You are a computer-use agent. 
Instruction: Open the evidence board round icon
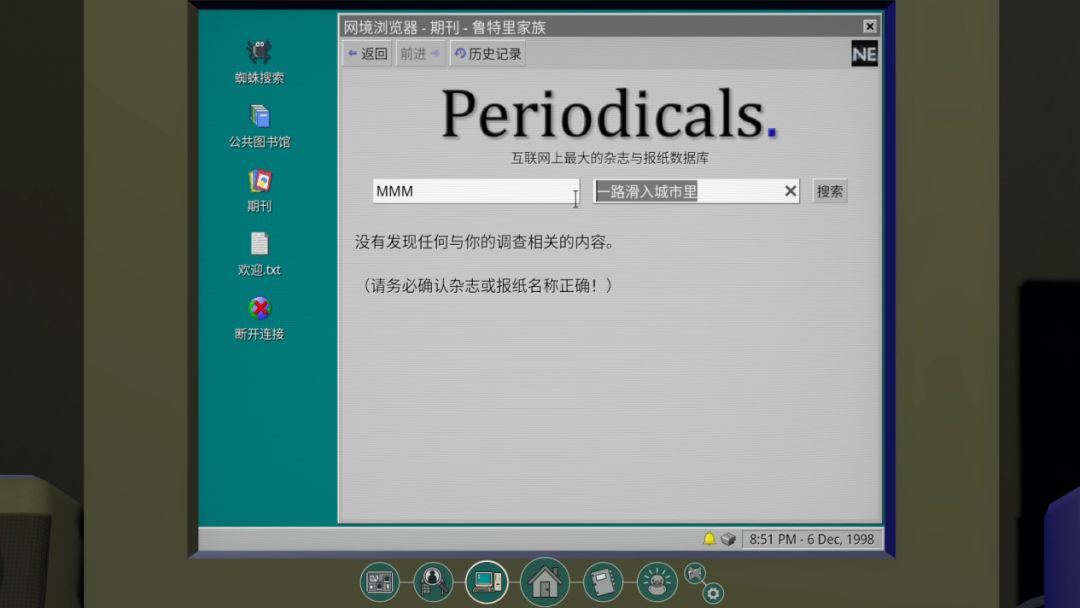[x=380, y=583]
